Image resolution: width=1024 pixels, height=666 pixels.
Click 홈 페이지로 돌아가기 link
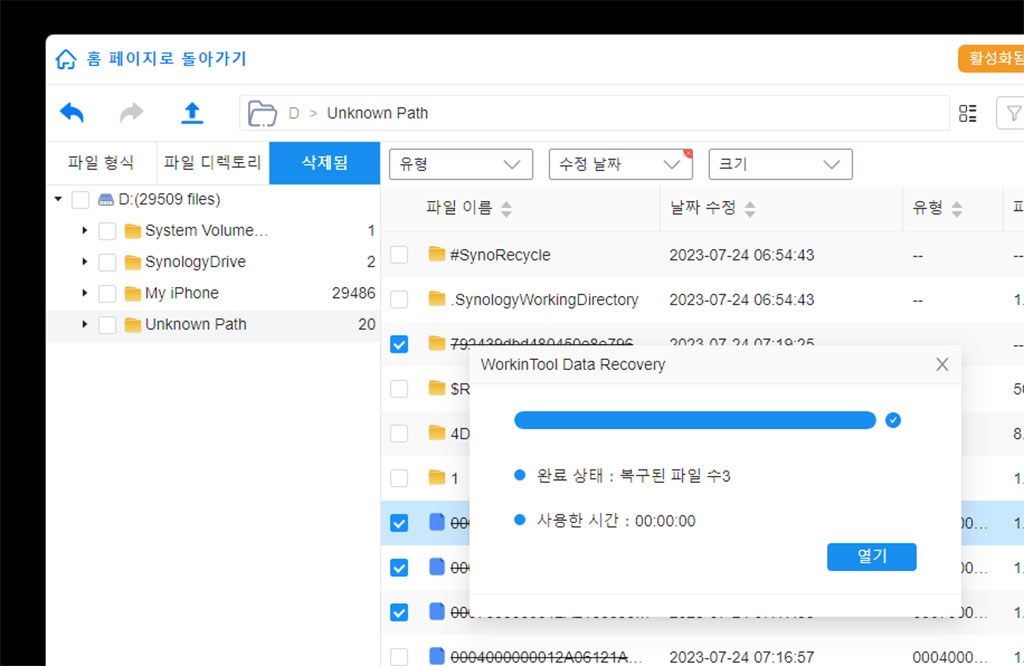(167, 59)
